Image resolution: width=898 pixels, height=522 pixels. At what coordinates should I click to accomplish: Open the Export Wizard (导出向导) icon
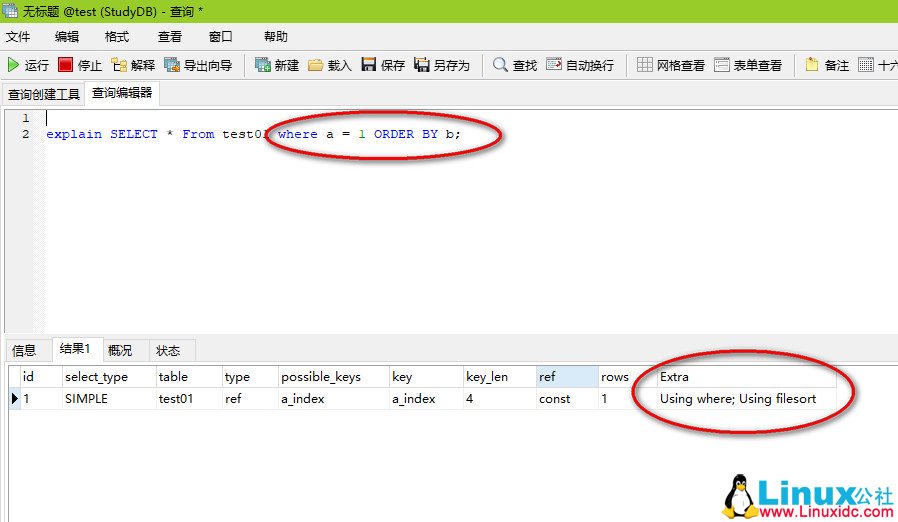pyautogui.click(x=172, y=65)
